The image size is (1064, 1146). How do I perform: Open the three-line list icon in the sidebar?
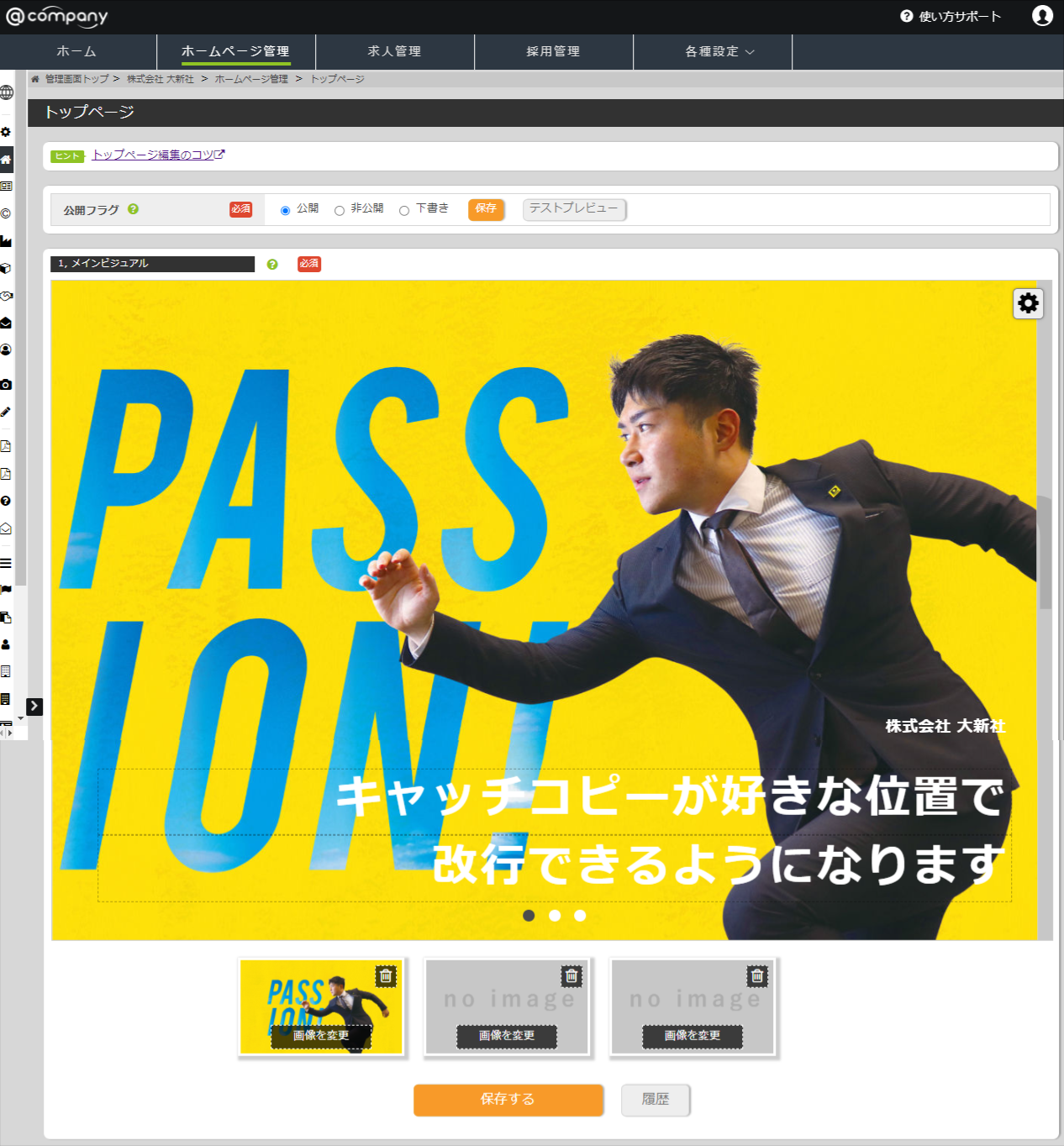[6, 563]
